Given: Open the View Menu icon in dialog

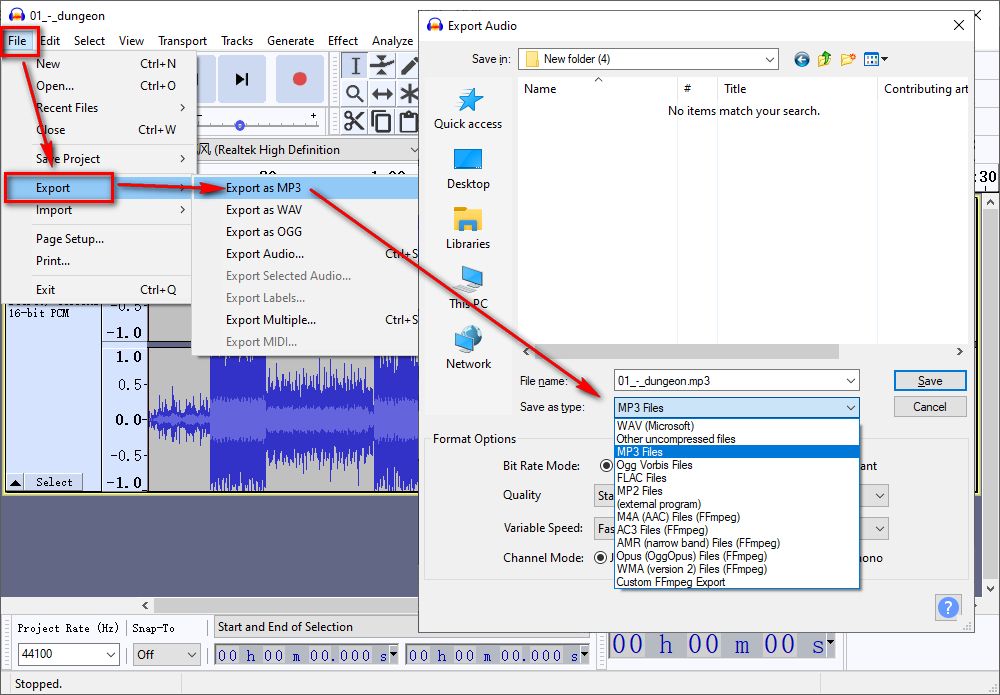Looking at the screenshot, I should pyautogui.click(x=875, y=59).
